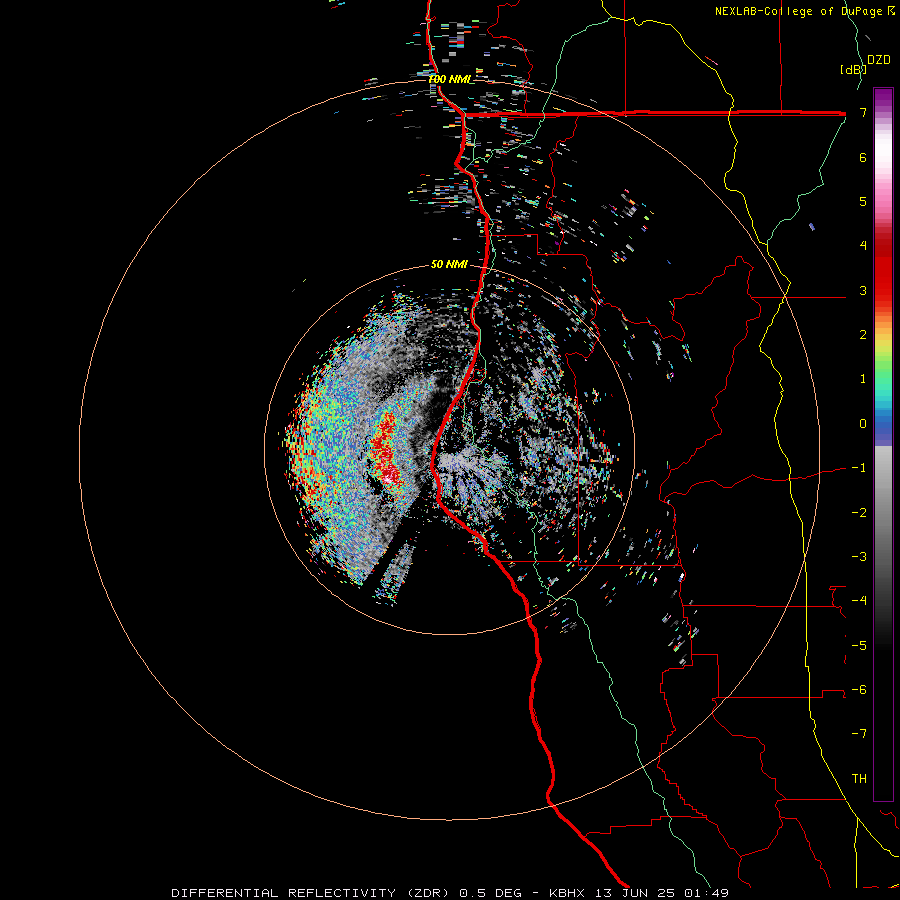Click the scale value 7
The image size is (900, 900).
pyautogui.click(x=863, y=112)
